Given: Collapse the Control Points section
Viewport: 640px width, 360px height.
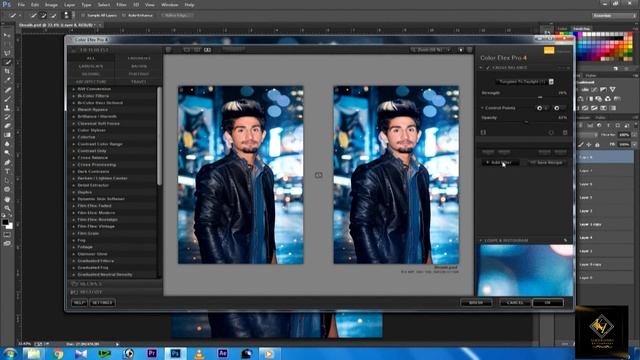Looking at the screenshot, I should point(482,108).
